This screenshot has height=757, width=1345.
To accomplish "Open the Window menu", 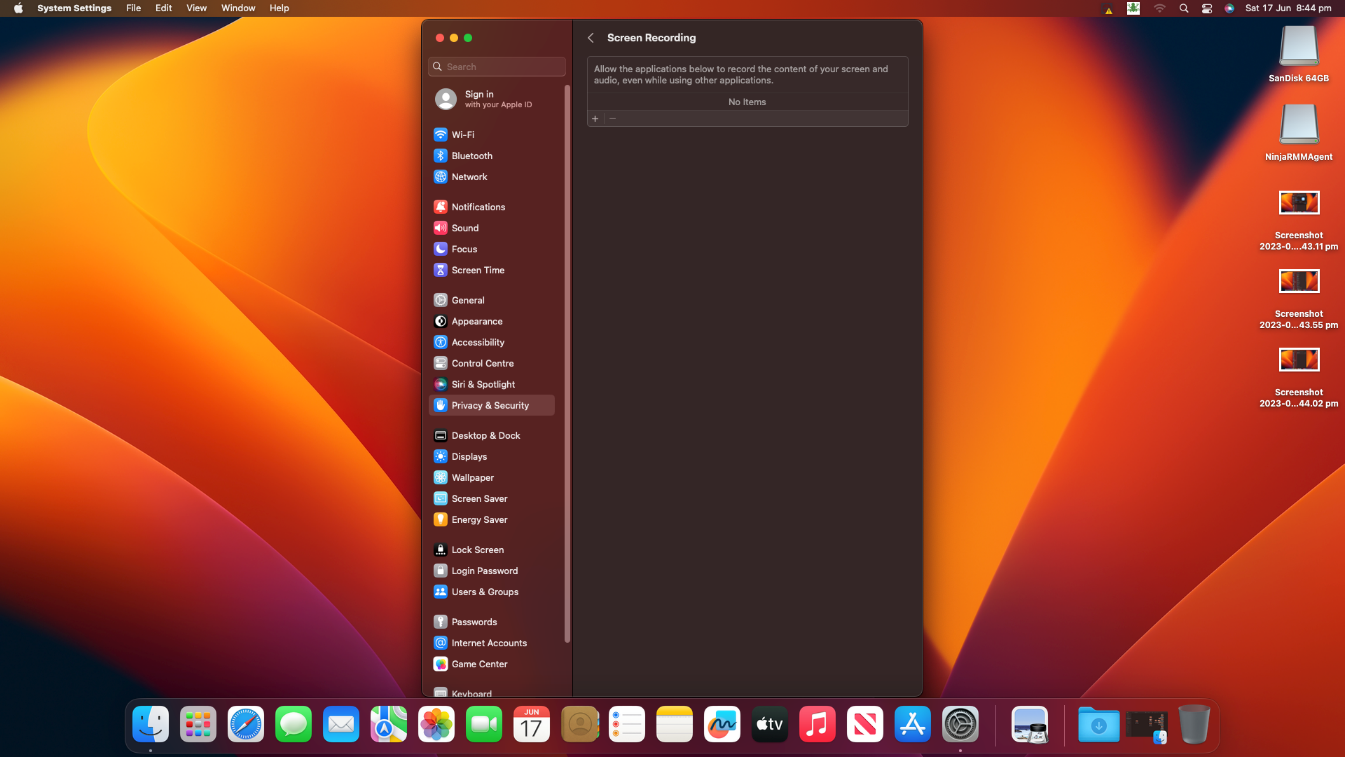I will point(238,8).
